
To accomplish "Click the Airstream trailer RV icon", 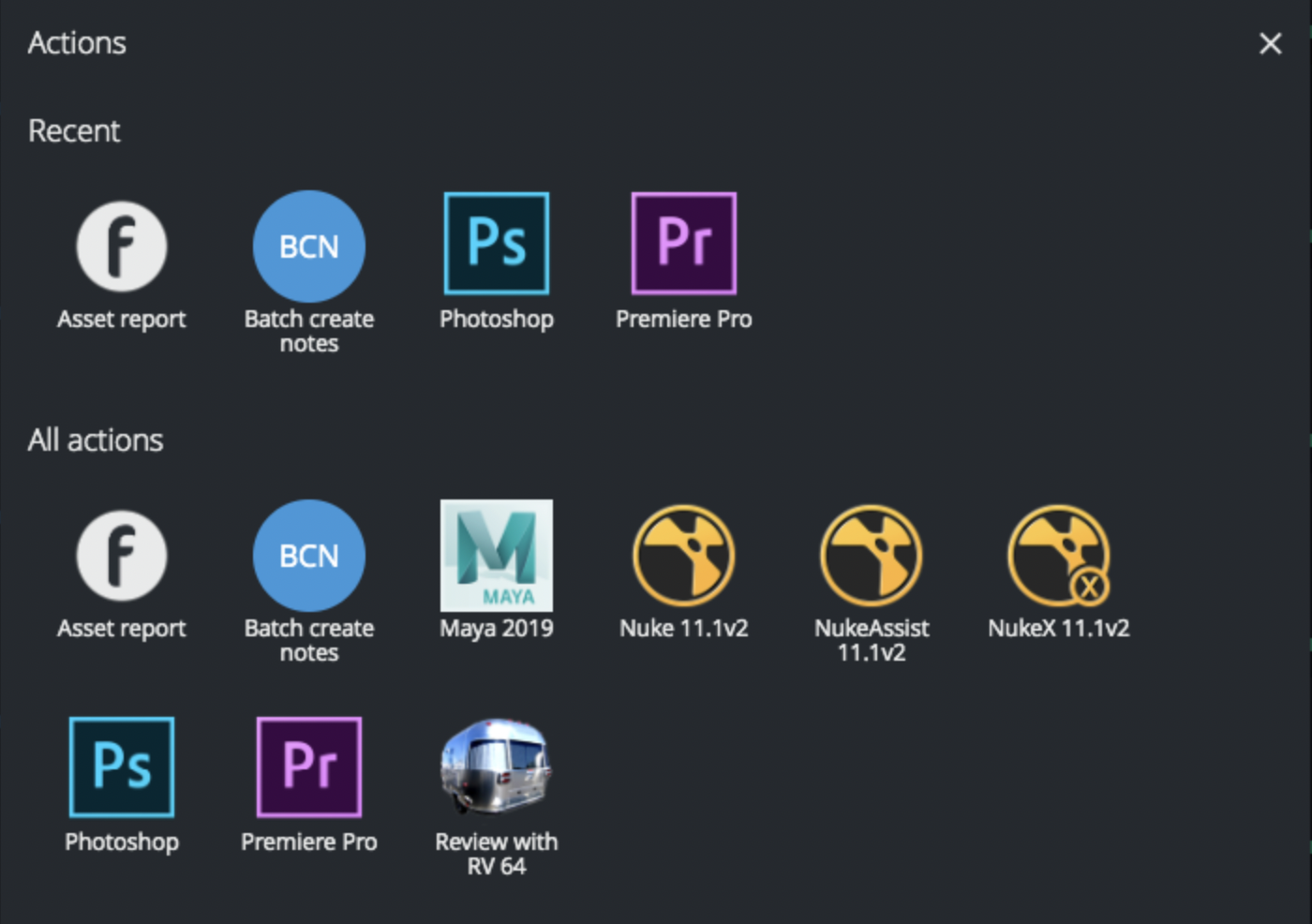I will point(496,766).
